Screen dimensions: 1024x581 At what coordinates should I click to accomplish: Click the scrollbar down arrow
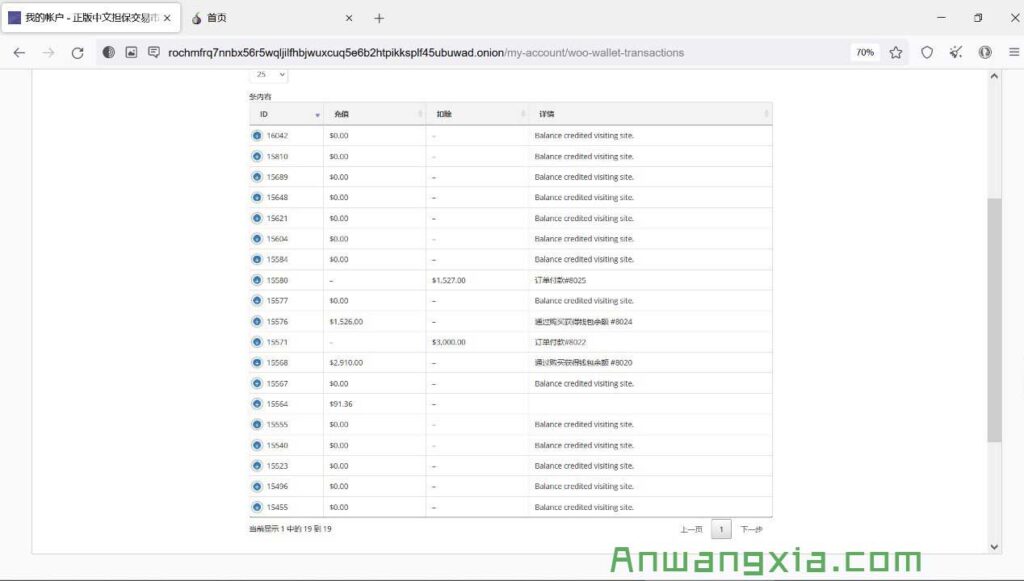click(994, 547)
